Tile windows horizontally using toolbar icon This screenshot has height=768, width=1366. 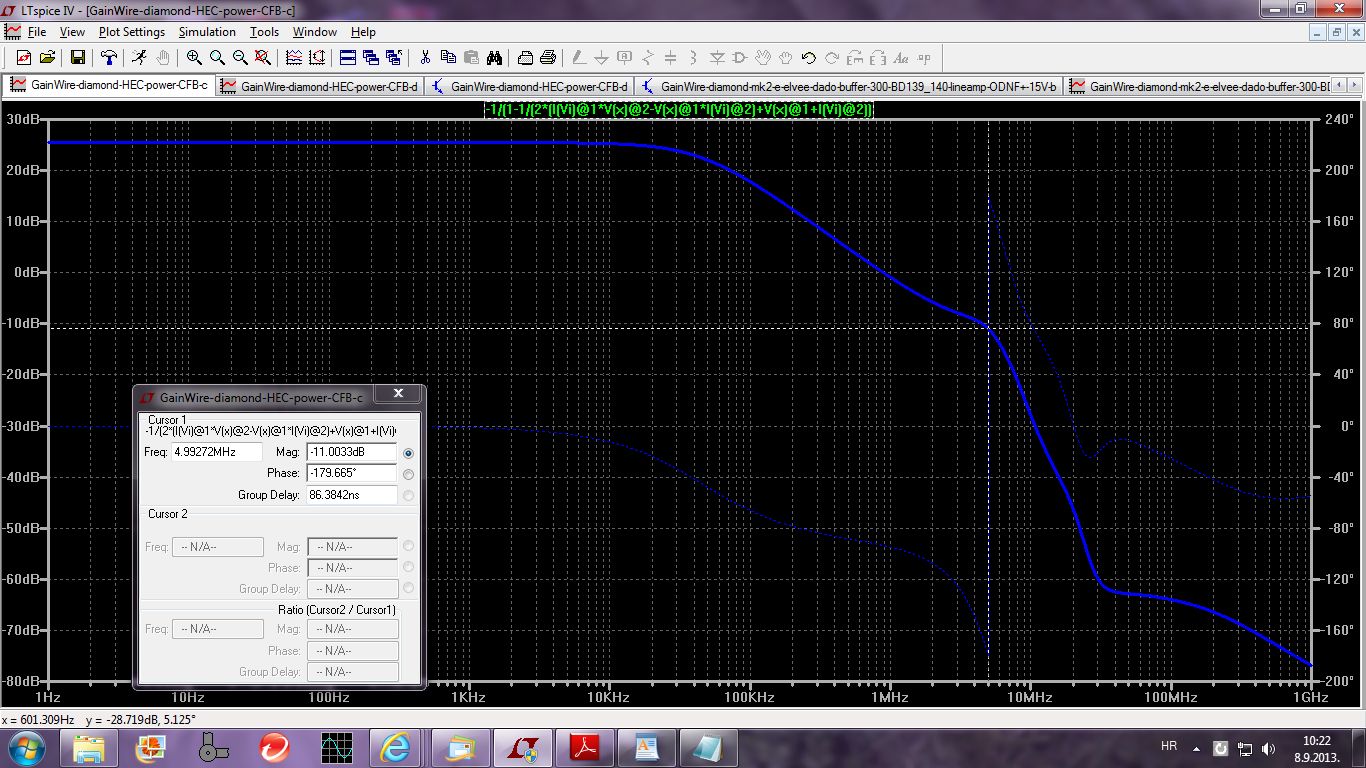point(348,58)
